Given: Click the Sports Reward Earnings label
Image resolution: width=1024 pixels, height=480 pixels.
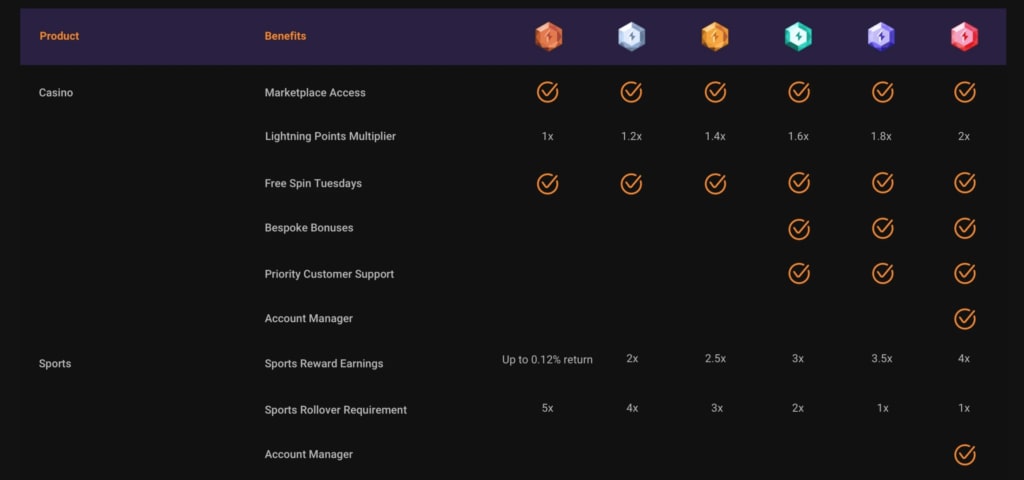Looking at the screenshot, I should pyautogui.click(x=324, y=364).
